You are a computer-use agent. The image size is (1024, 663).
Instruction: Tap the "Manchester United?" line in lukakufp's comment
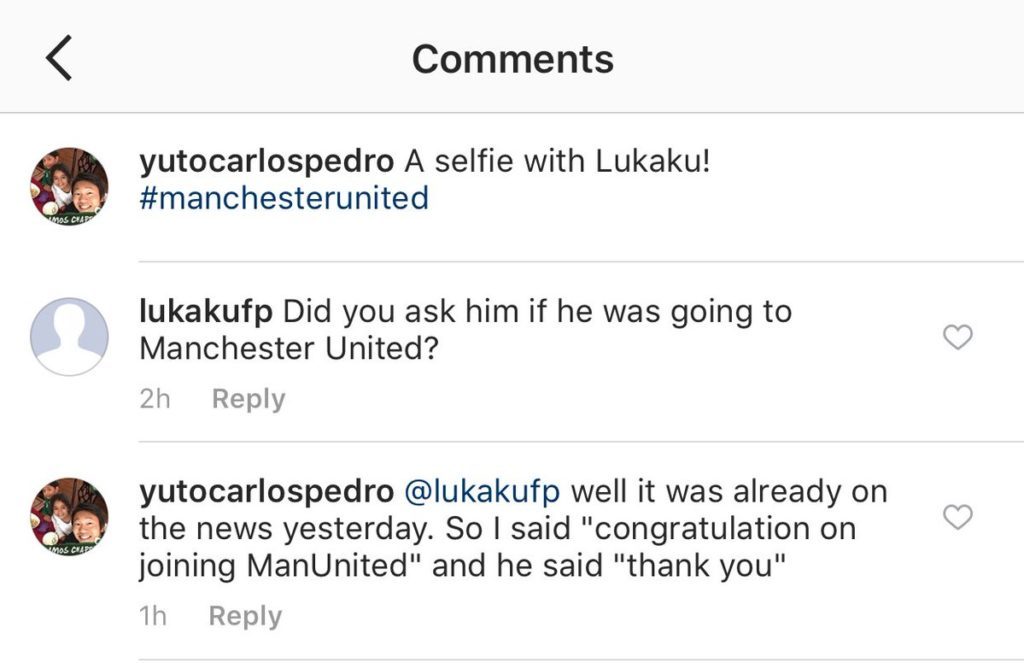(291, 348)
